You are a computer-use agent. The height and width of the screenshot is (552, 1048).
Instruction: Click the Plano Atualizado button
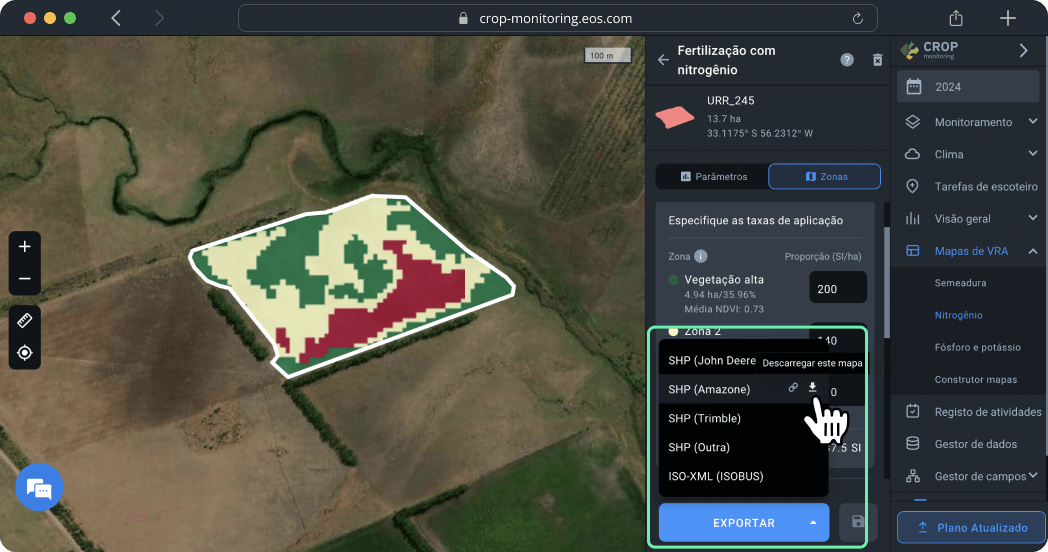[x=971, y=527]
